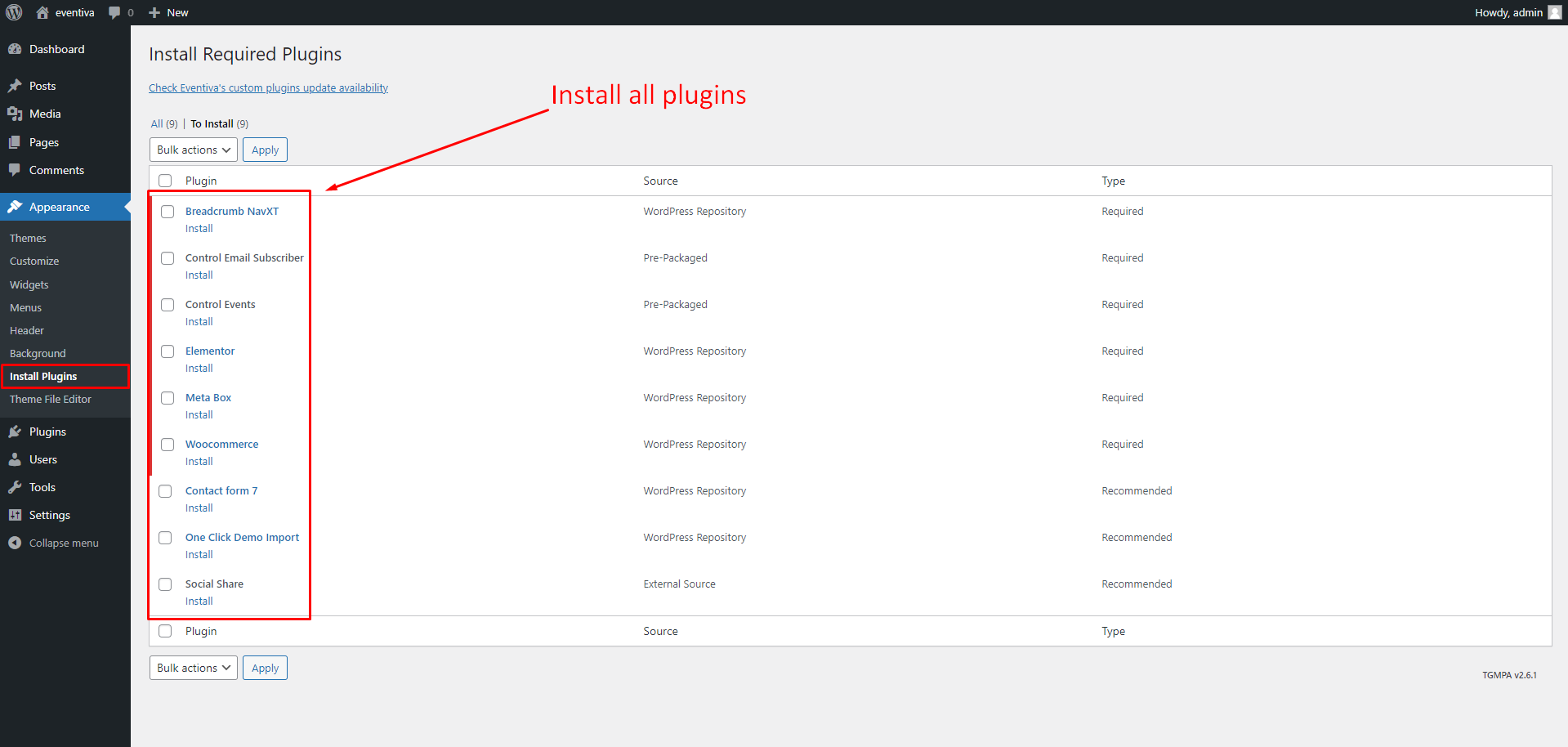
Task: Toggle the select-all checkbox in top header
Action: pyautogui.click(x=165, y=181)
